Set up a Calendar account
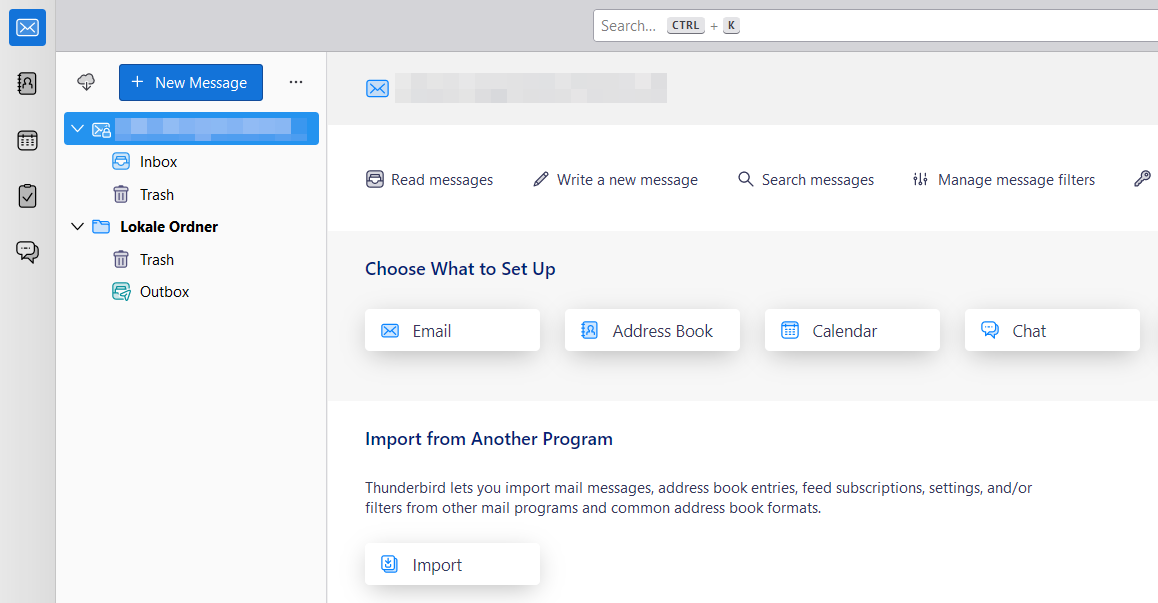The height and width of the screenshot is (603, 1158). [852, 331]
